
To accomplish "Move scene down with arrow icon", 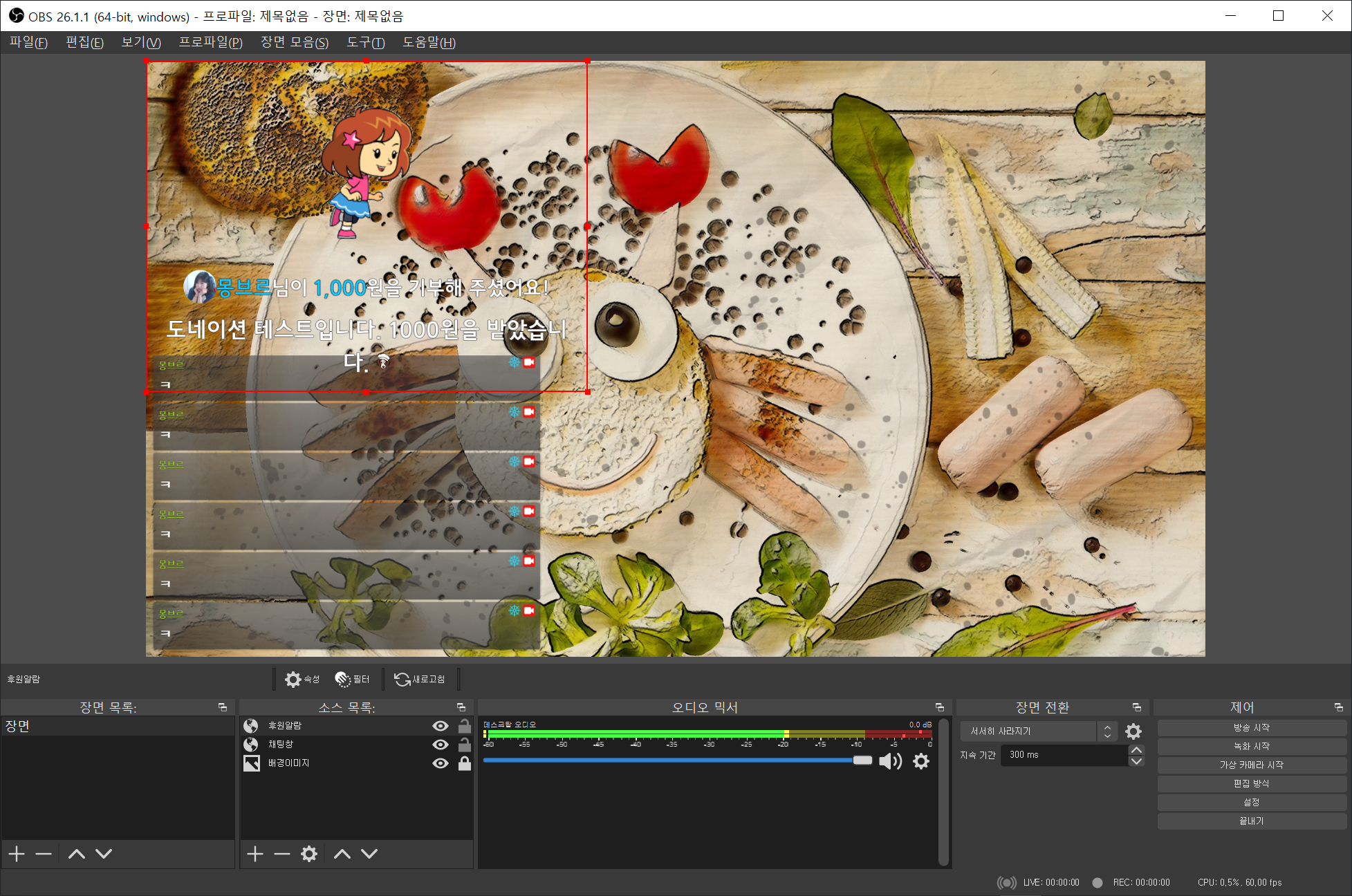I will pos(104,854).
